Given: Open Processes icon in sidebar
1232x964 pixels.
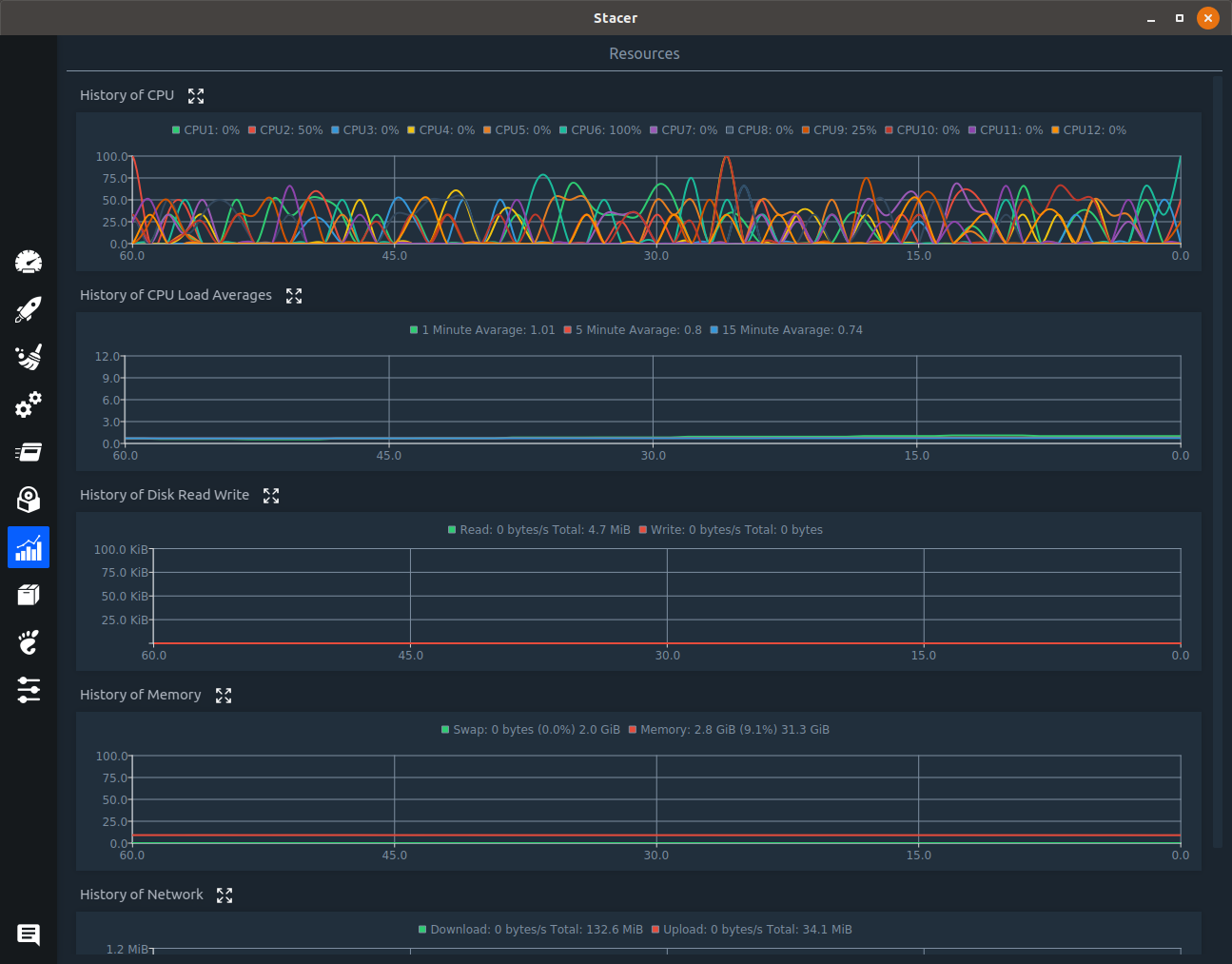Looking at the screenshot, I should click(x=29, y=452).
